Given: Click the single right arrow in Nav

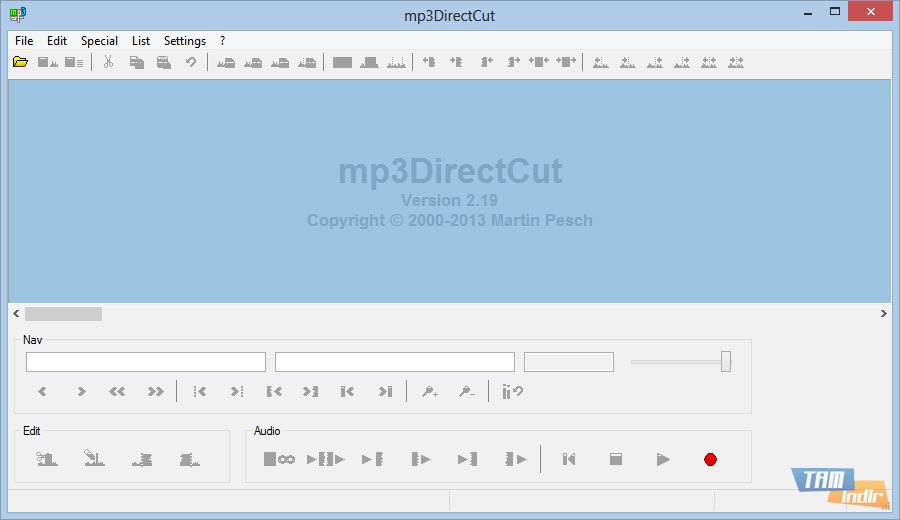Looking at the screenshot, I should (x=81, y=391).
